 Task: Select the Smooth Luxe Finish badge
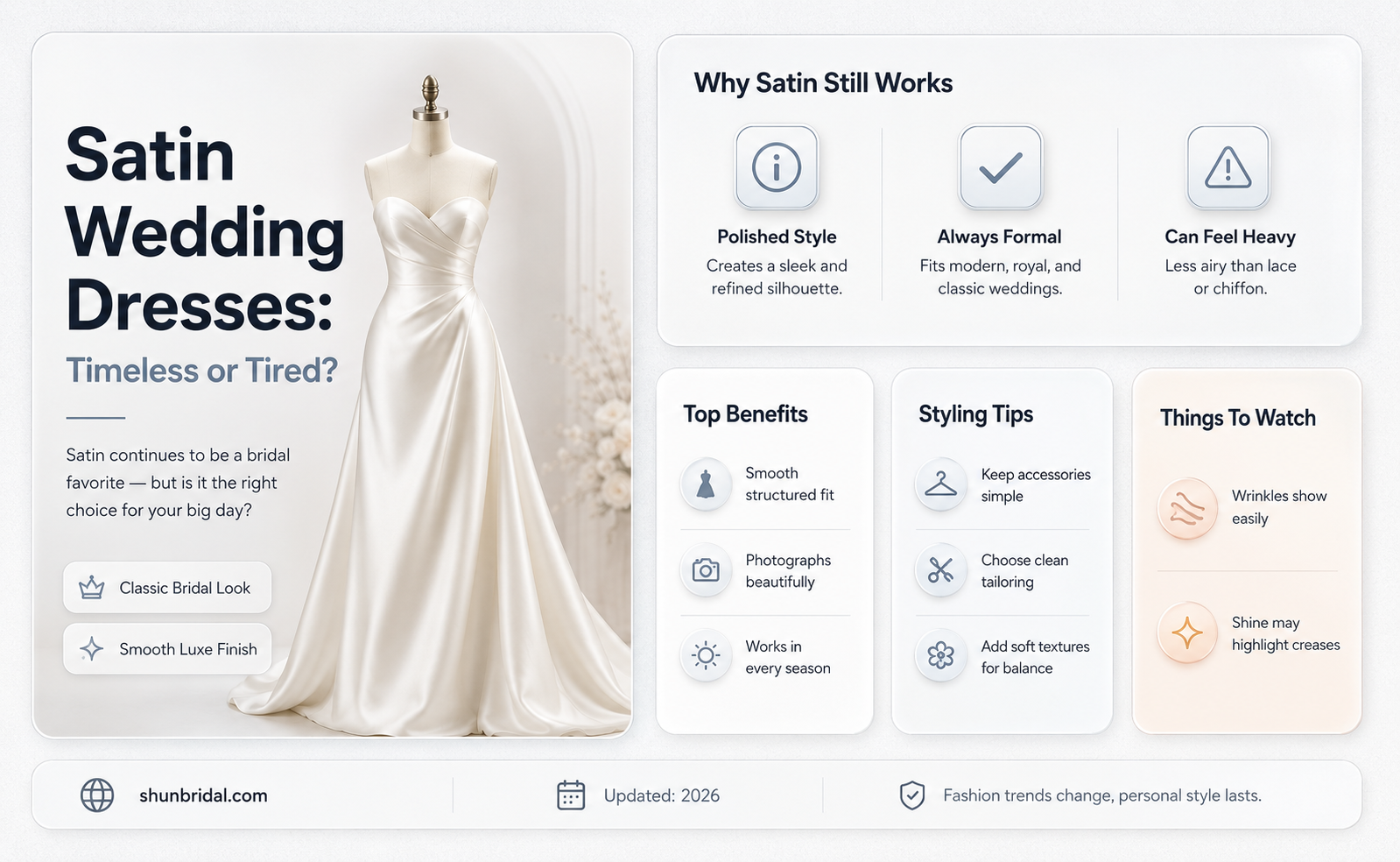167,649
